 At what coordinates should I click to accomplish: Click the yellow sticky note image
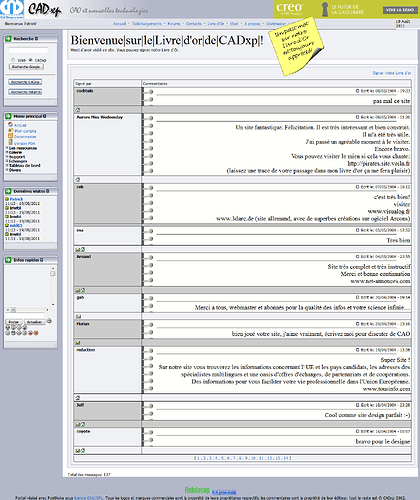296,46
